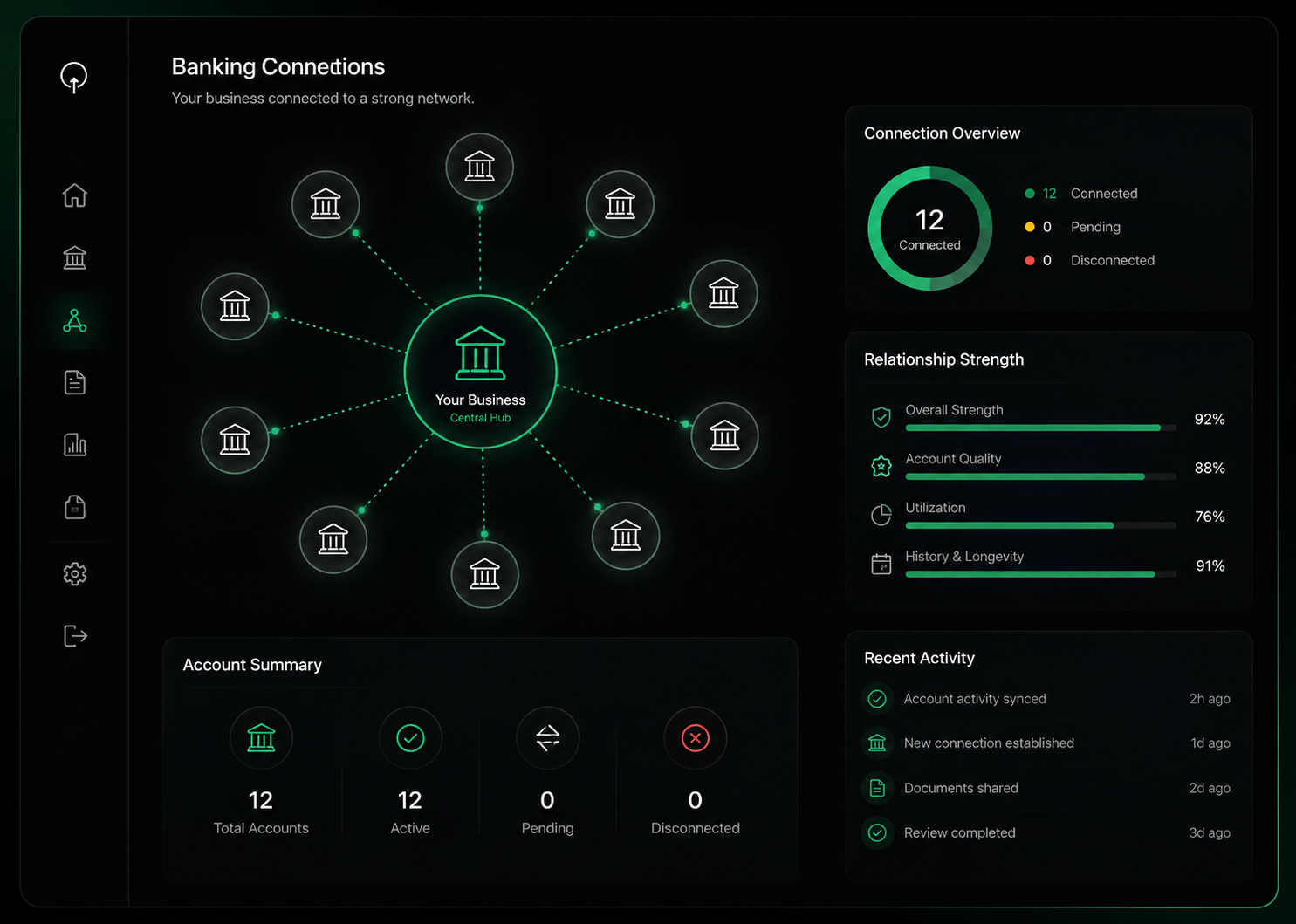The height and width of the screenshot is (924, 1296).
Task: Select the Your Business central hub node
Action: 480,373
